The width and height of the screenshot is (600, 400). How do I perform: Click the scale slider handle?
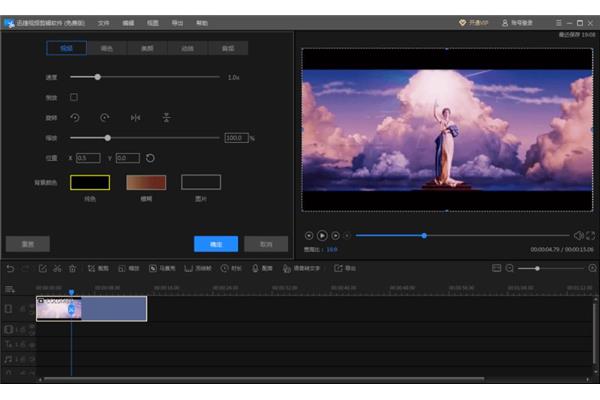pos(108,138)
